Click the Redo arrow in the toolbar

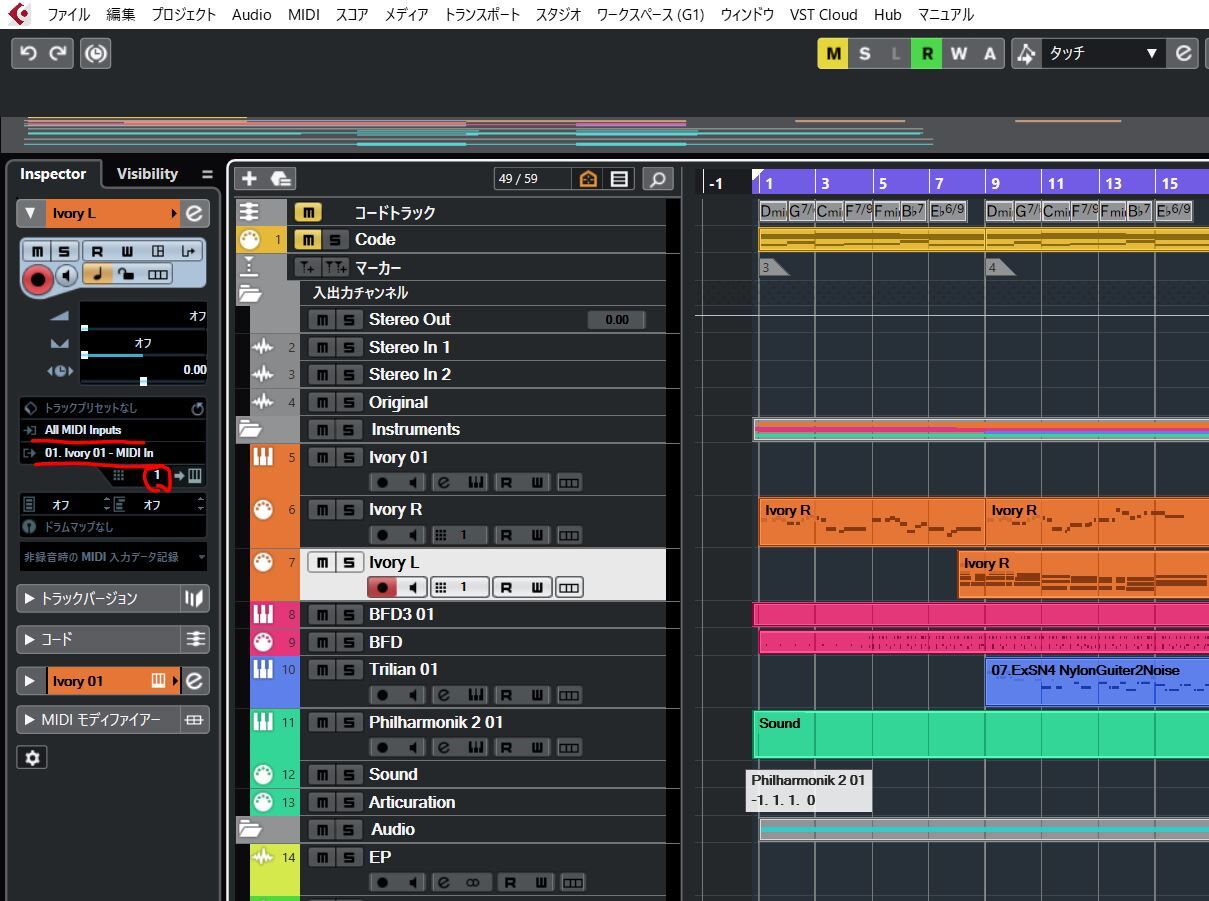59,53
